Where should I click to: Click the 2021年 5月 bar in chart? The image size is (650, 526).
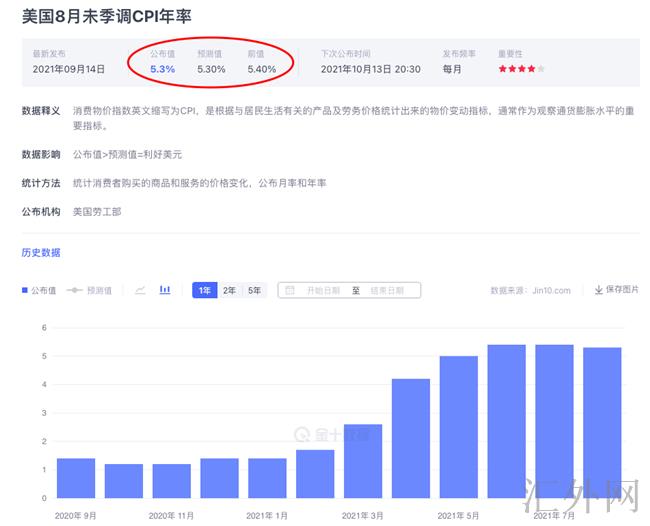(458, 427)
